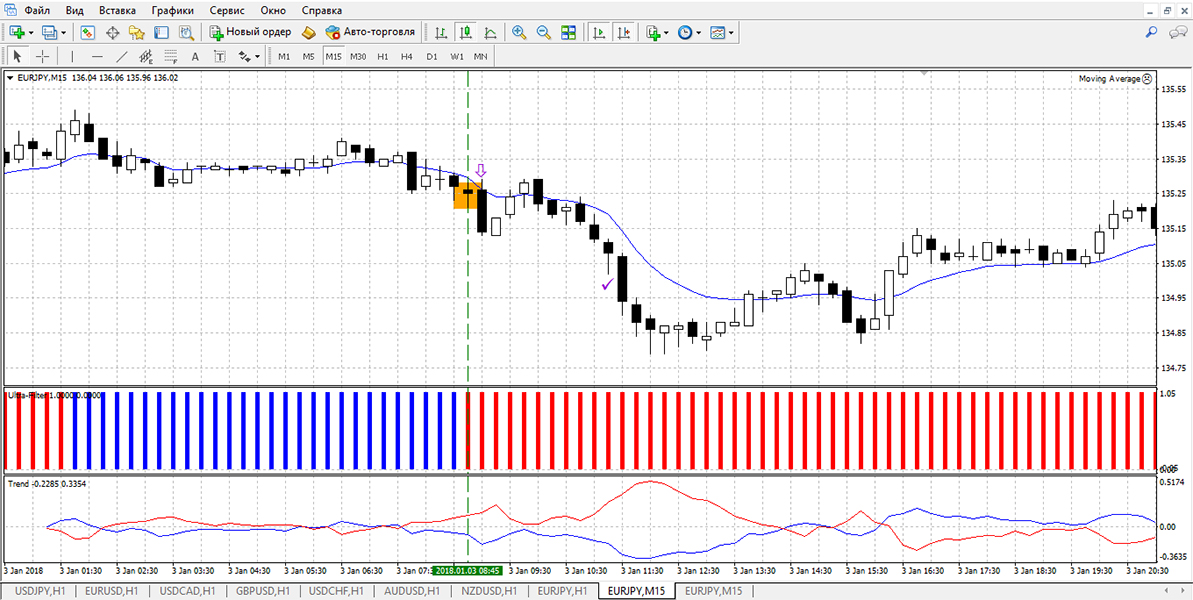Expand the new chart dropdown arrow

pyautogui.click(x=30, y=33)
